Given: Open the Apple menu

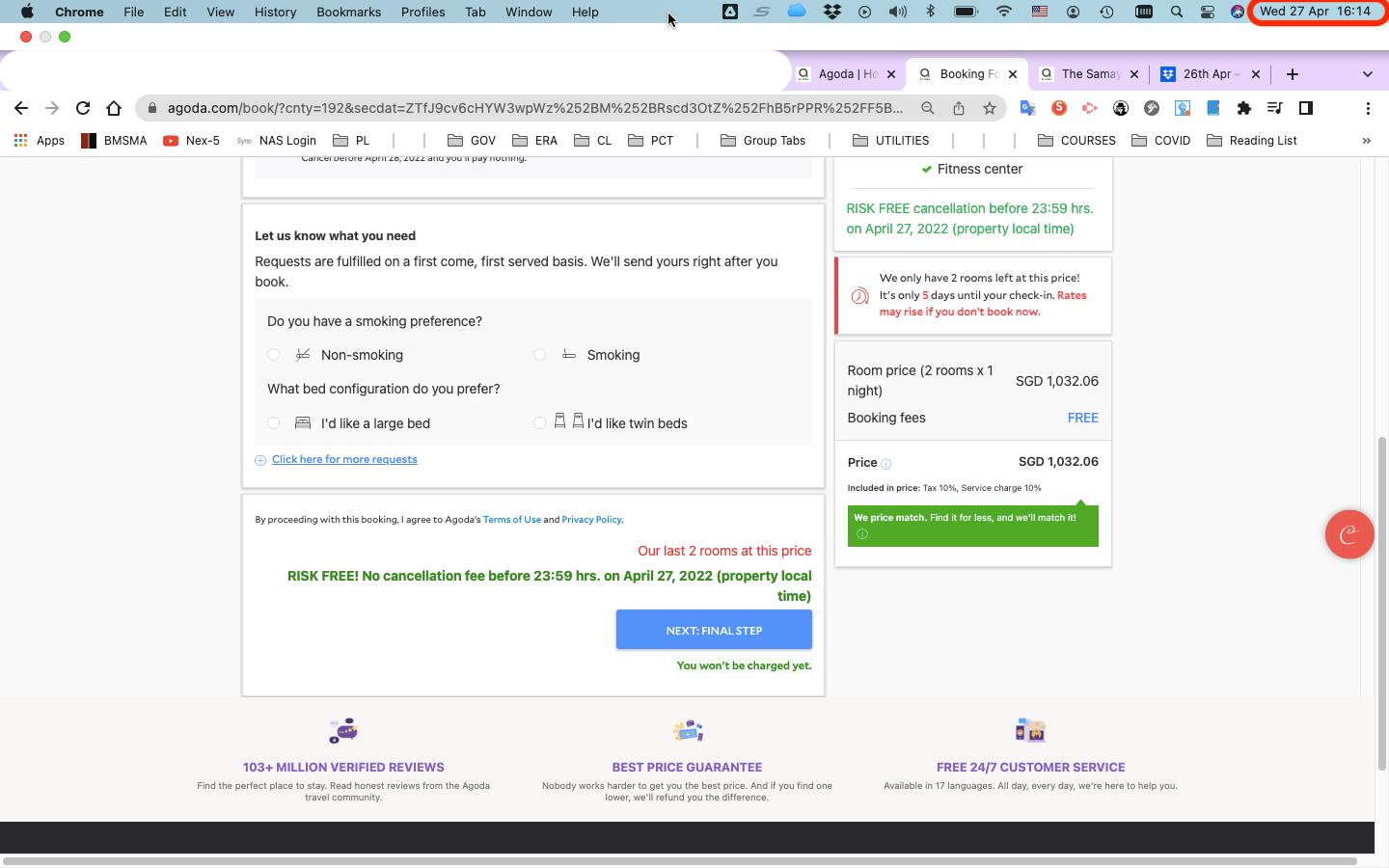Looking at the screenshot, I should [27, 13].
